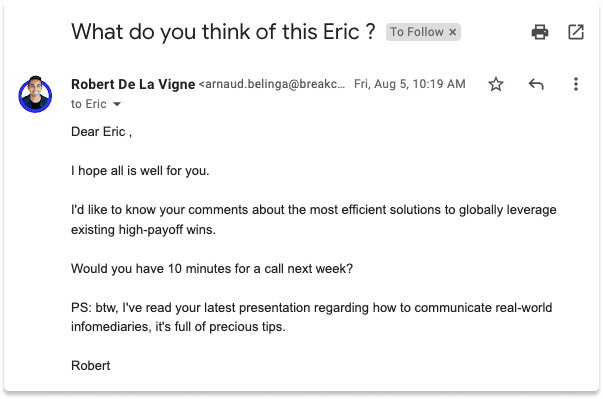
Task: Open the three-dot More options menu
Action: [576, 84]
